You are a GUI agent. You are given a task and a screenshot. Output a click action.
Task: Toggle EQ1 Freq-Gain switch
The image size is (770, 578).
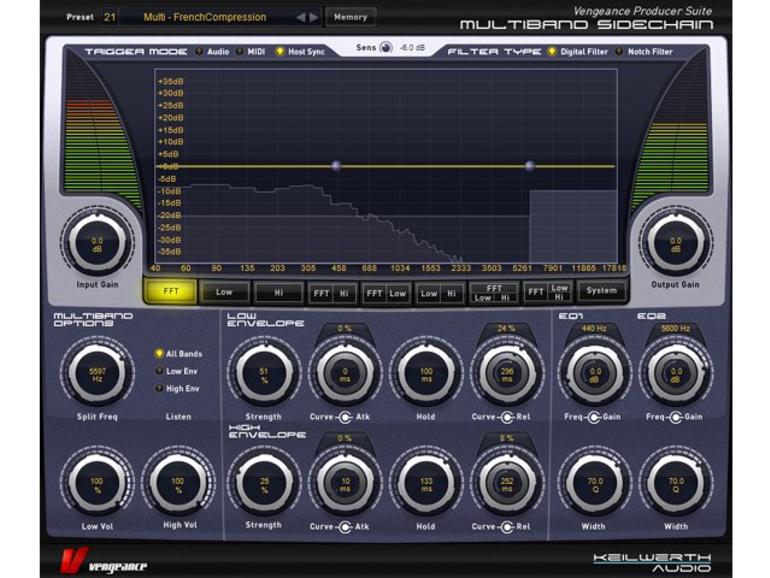[x=594, y=417]
